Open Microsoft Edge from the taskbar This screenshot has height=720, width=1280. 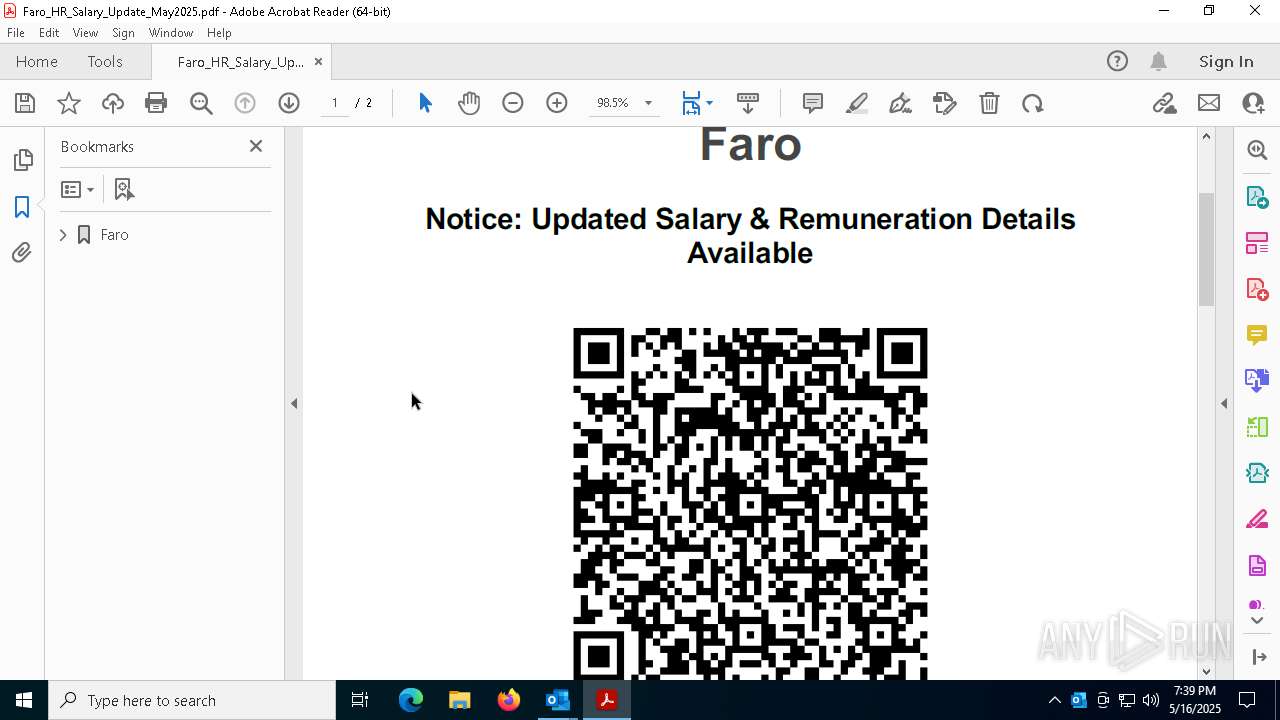pyautogui.click(x=411, y=700)
